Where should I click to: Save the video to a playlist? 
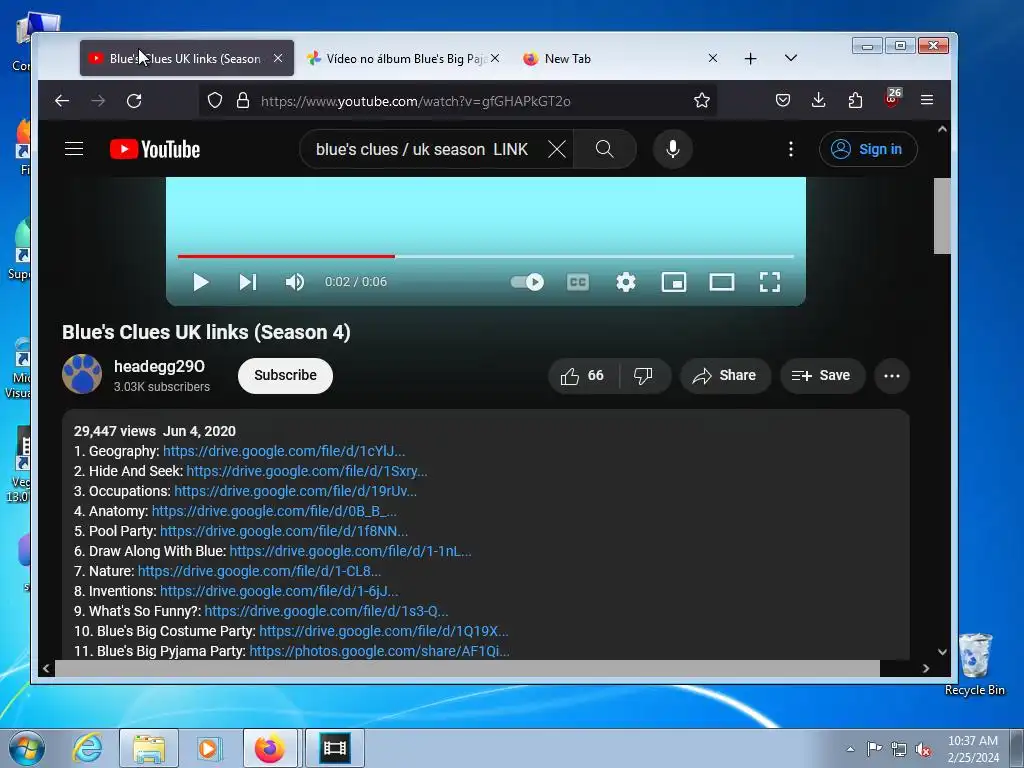click(x=822, y=376)
